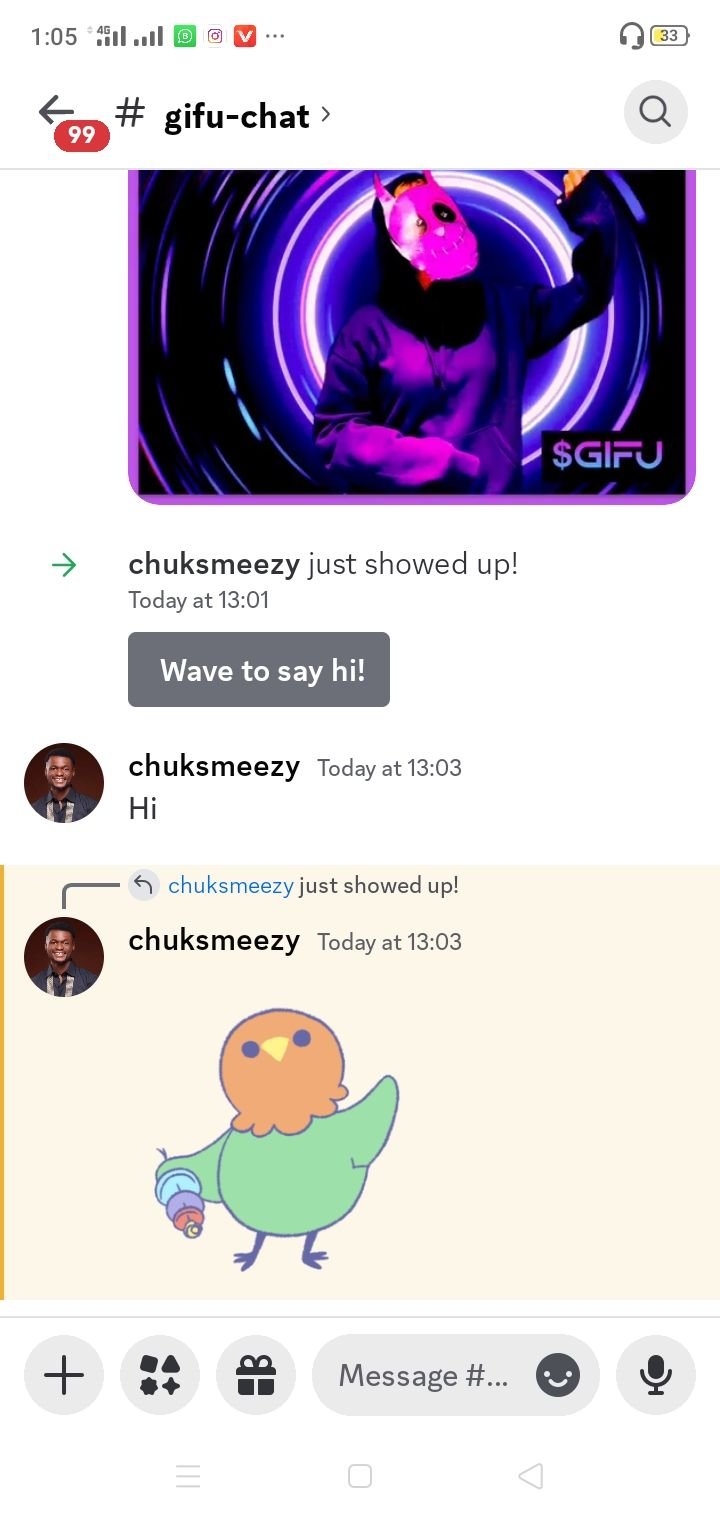Tap the reply arrow icon above message
The width and height of the screenshot is (720, 1520).
click(144, 885)
